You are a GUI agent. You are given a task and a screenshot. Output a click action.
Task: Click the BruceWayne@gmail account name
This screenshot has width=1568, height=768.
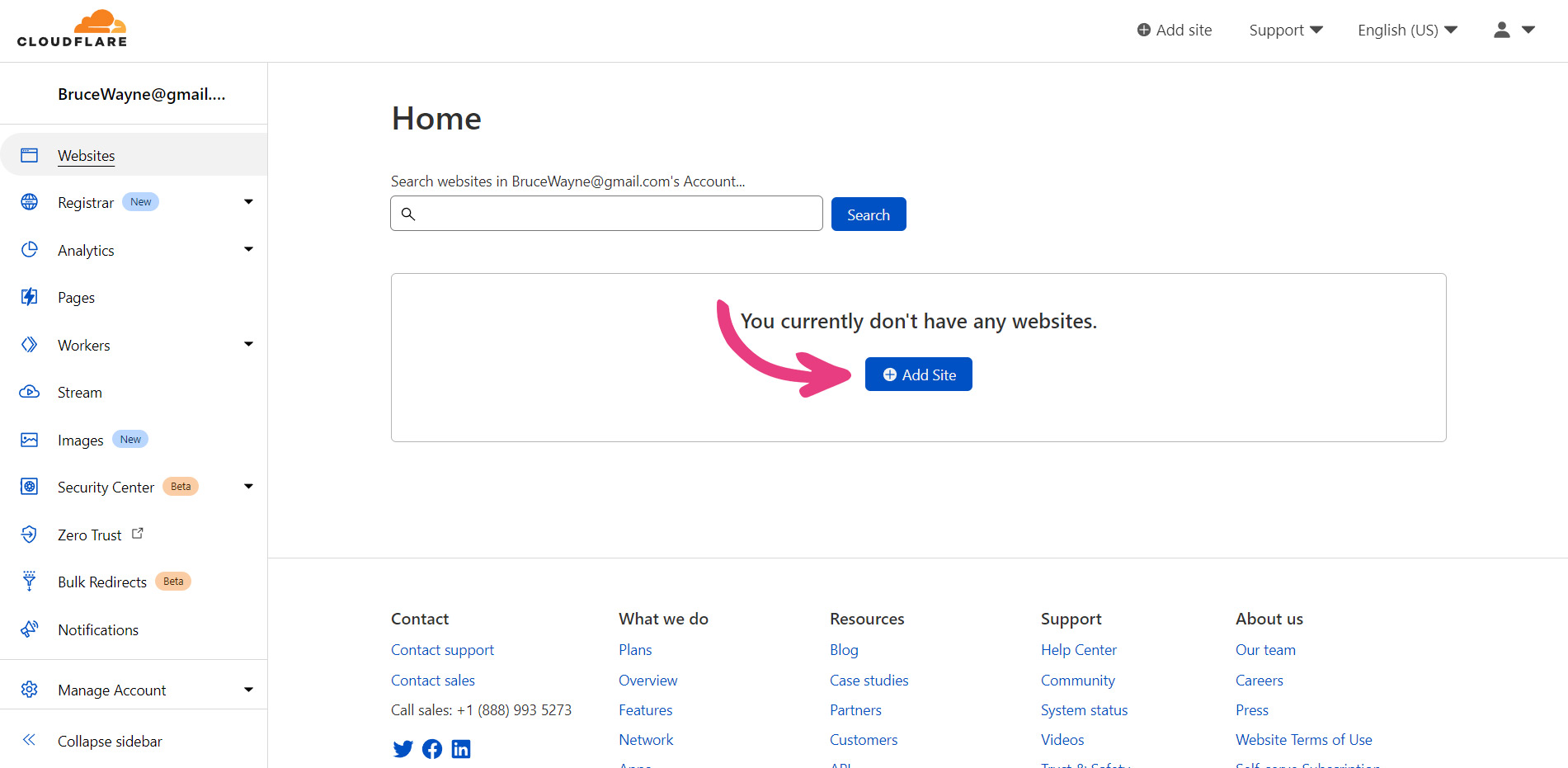[141, 94]
